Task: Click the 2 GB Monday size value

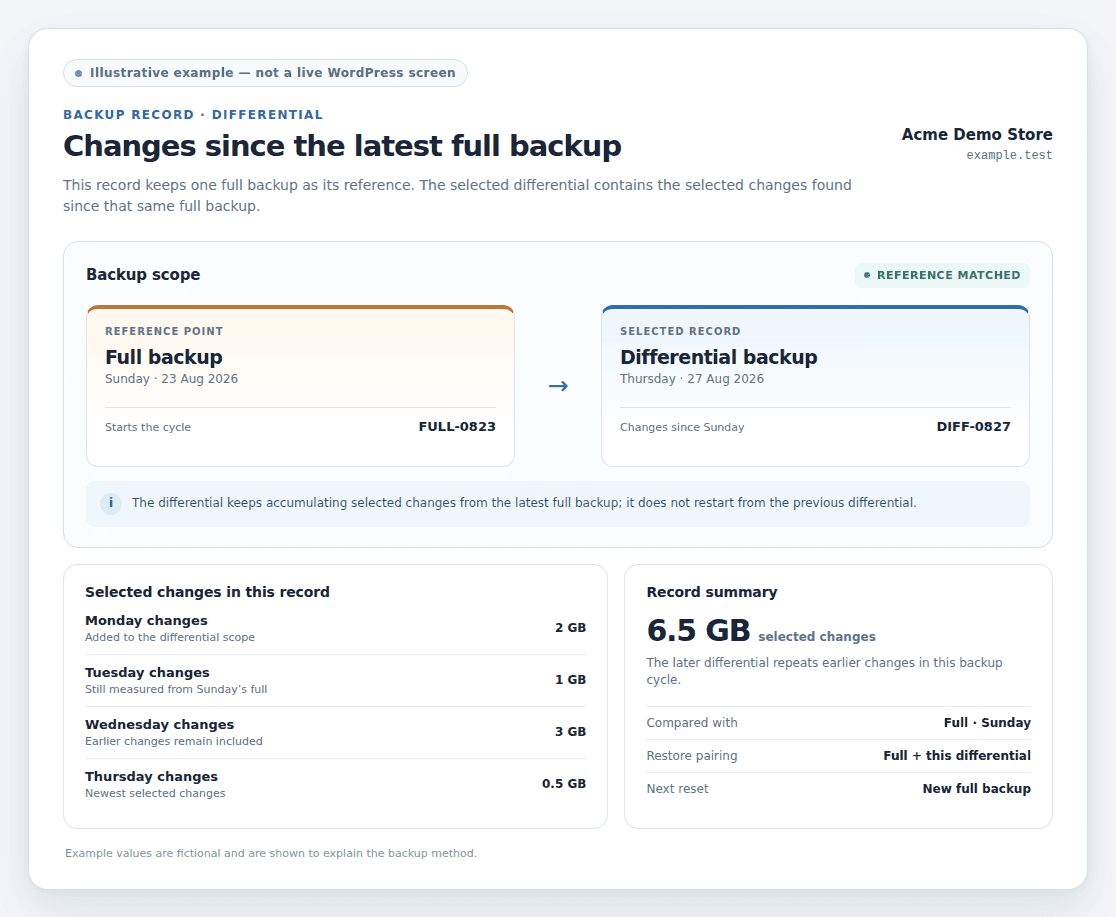Action: 570,628
